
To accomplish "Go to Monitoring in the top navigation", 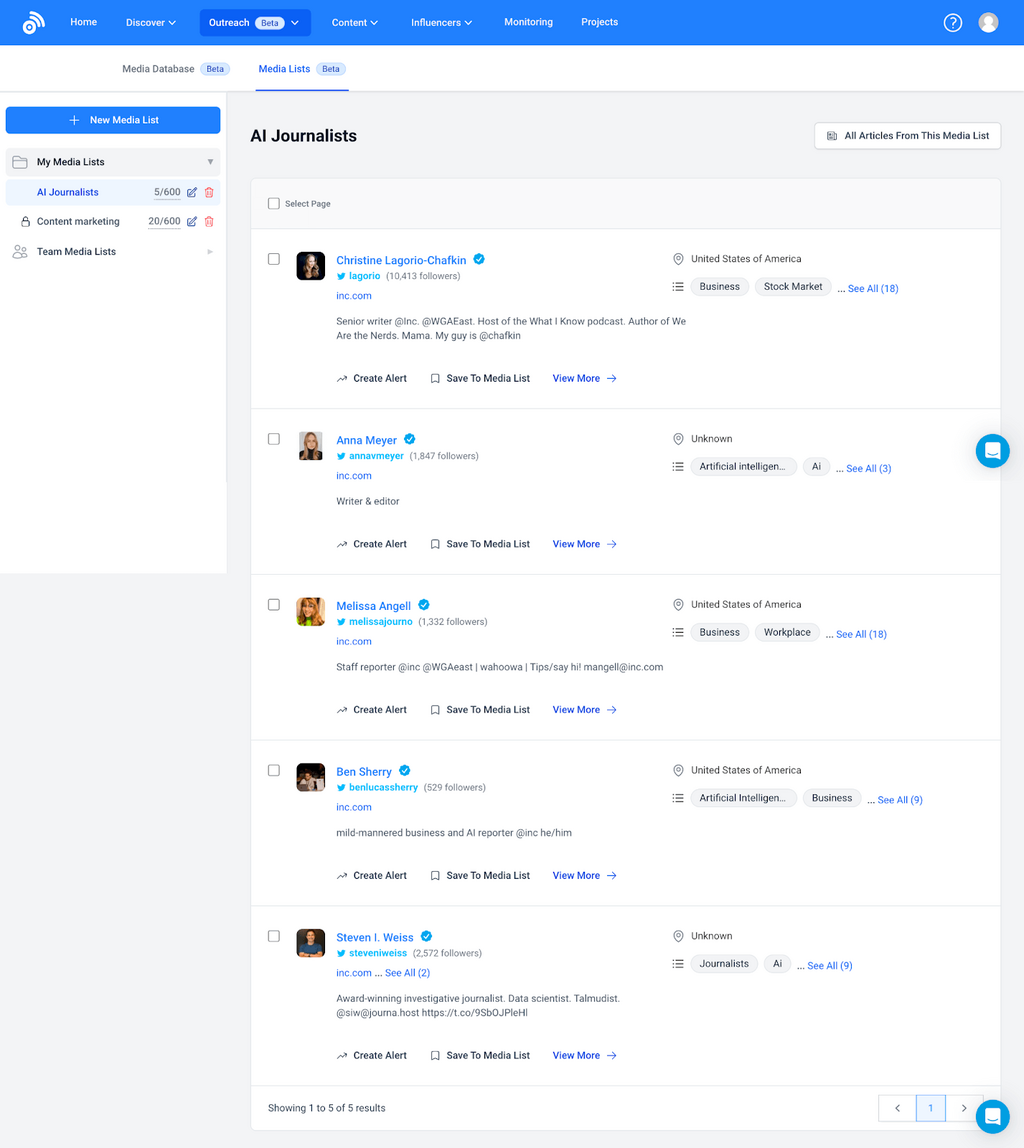I will point(528,22).
